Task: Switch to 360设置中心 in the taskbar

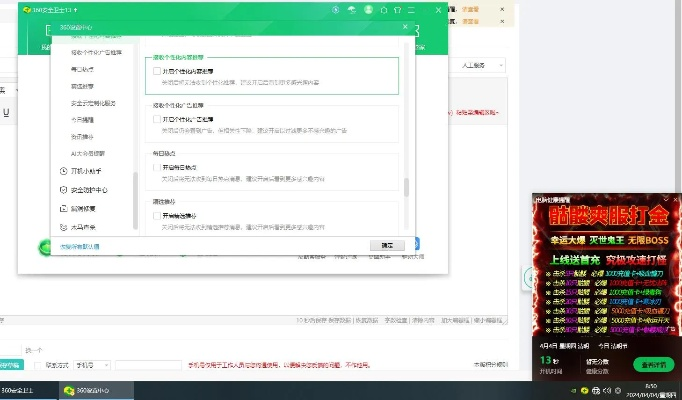Action: tap(96, 390)
